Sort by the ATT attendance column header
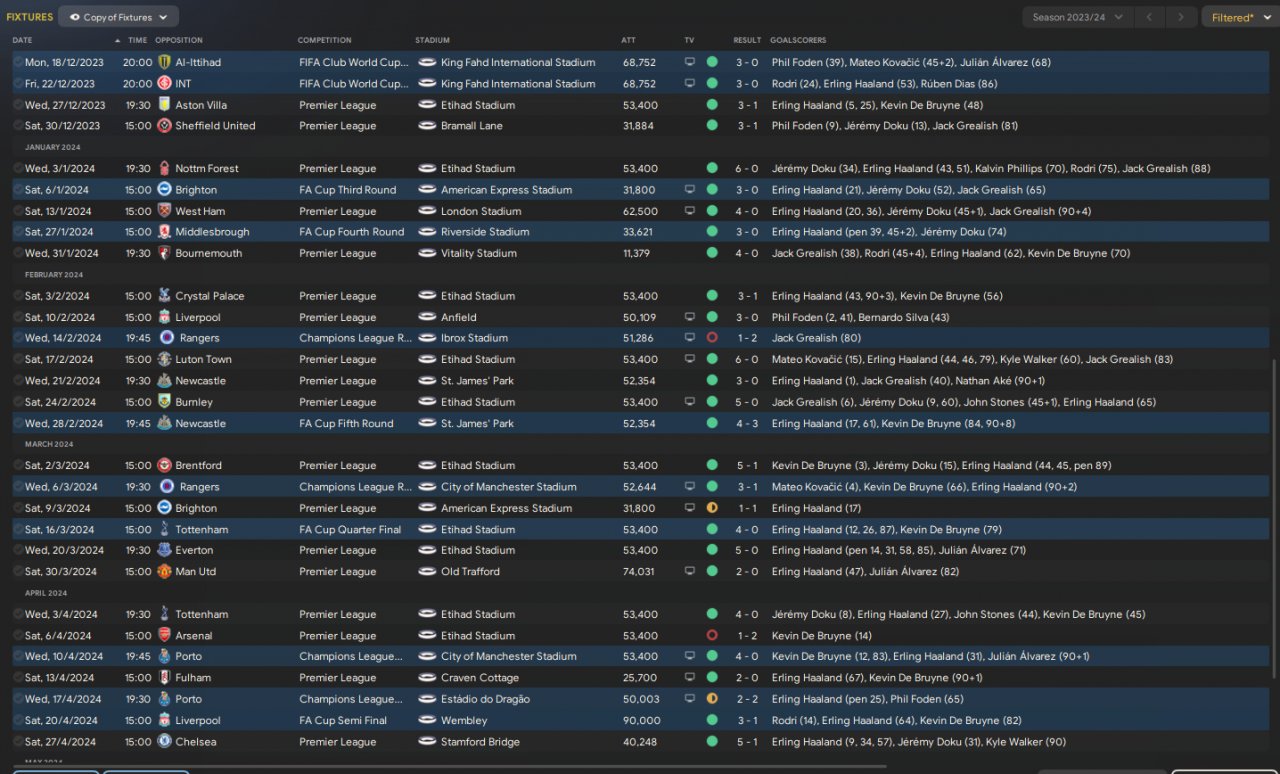This screenshot has width=1280, height=774. 628,40
